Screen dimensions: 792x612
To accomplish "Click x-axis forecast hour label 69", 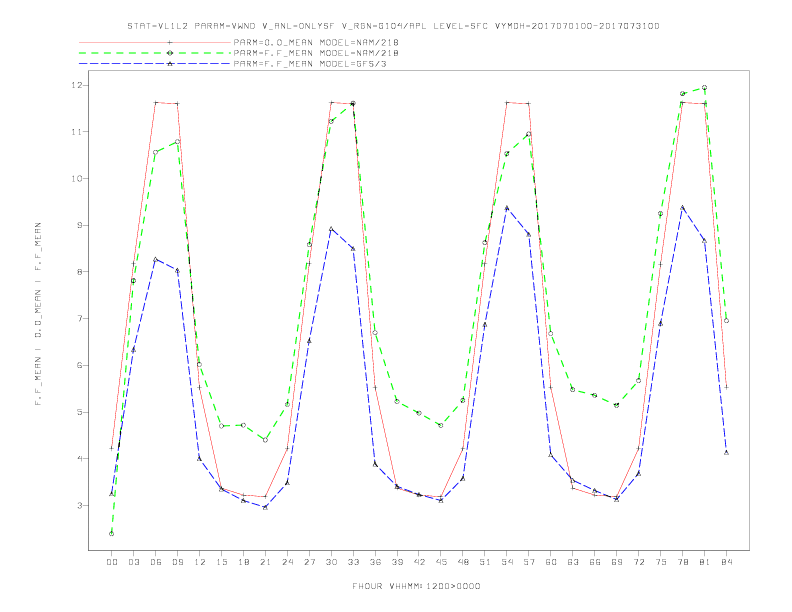I will tap(617, 562).
